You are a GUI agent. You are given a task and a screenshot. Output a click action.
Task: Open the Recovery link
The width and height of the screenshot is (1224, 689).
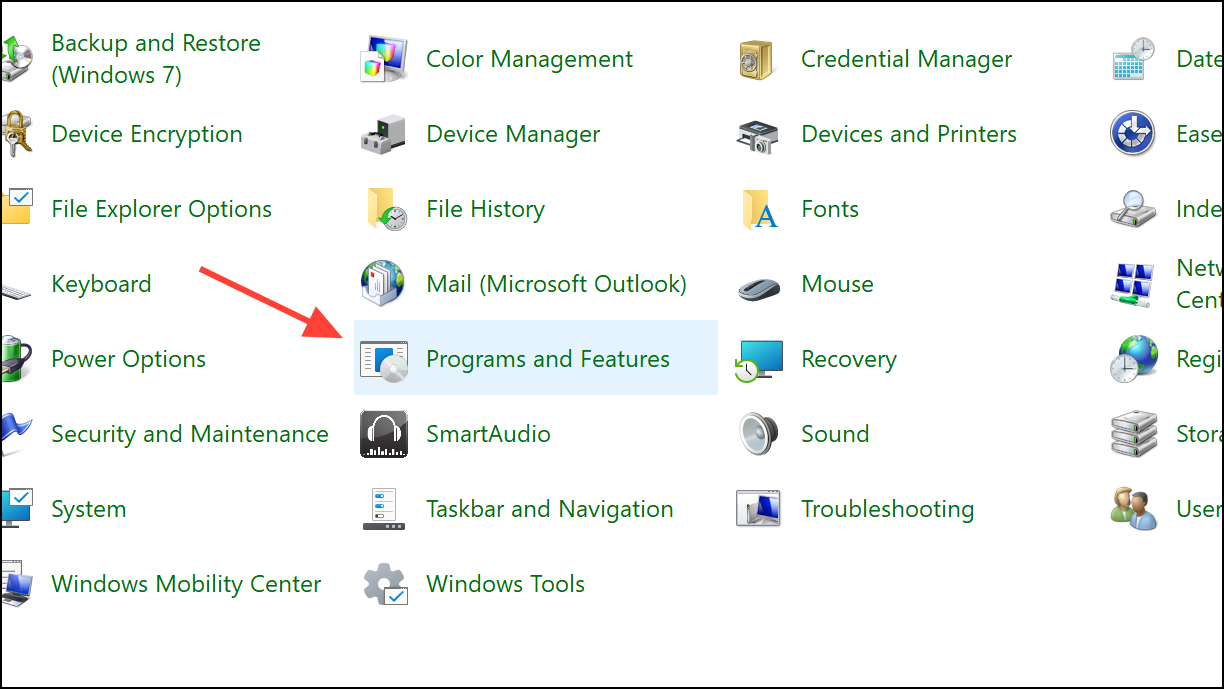click(849, 359)
